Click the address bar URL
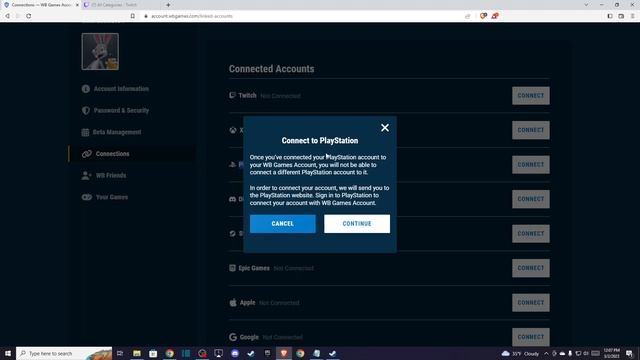This screenshot has height=360, width=640. [x=192, y=16]
